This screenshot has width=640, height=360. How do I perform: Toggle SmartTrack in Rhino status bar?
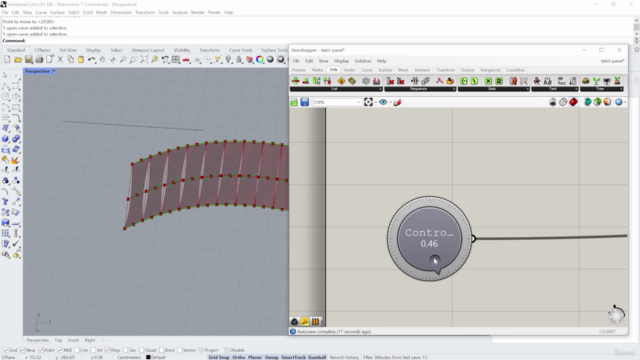(x=293, y=357)
